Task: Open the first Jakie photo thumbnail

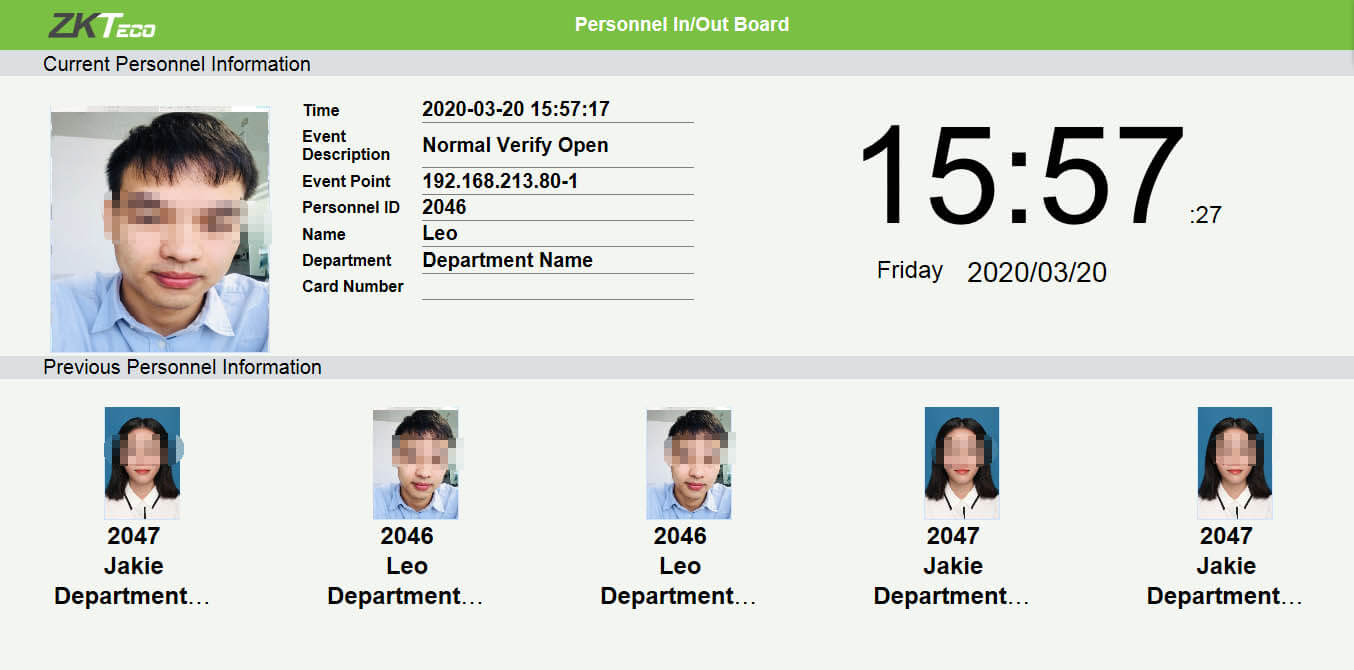Action: click(x=142, y=463)
